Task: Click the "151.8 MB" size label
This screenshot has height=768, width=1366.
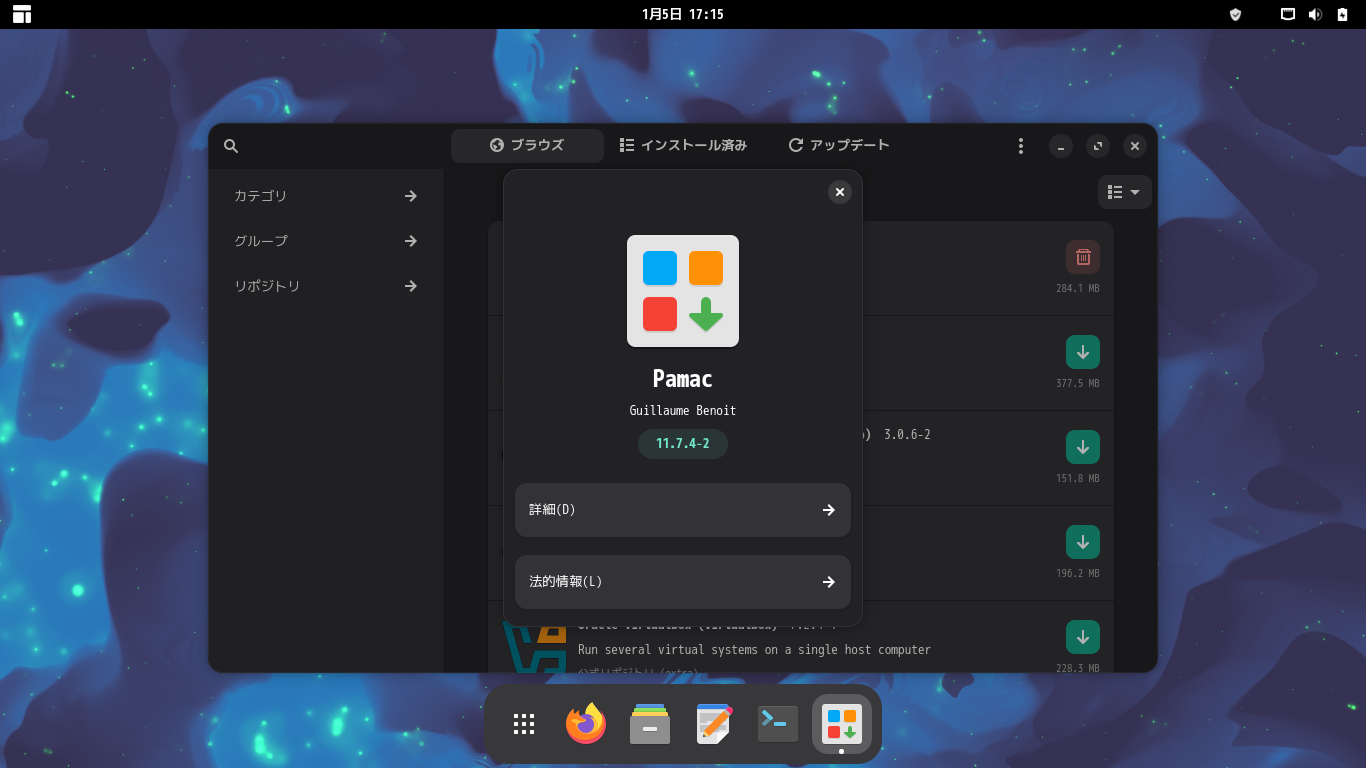Action: pyautogui.click(x=1078, y=479)
